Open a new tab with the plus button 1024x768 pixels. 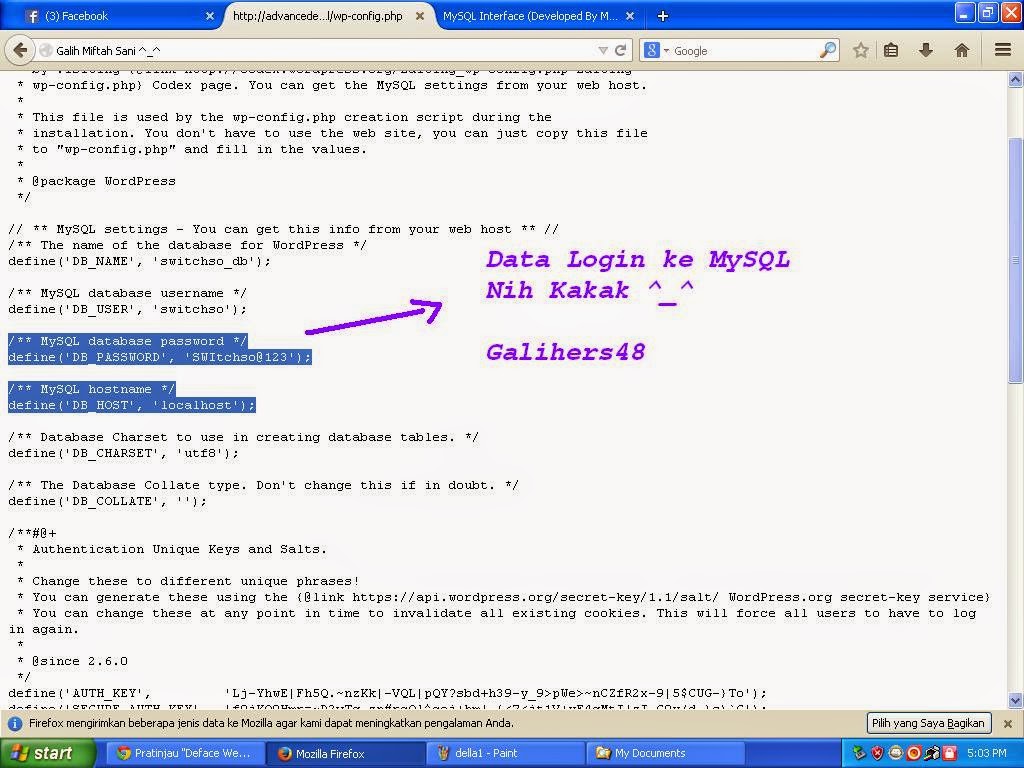[x=663, y=15]
